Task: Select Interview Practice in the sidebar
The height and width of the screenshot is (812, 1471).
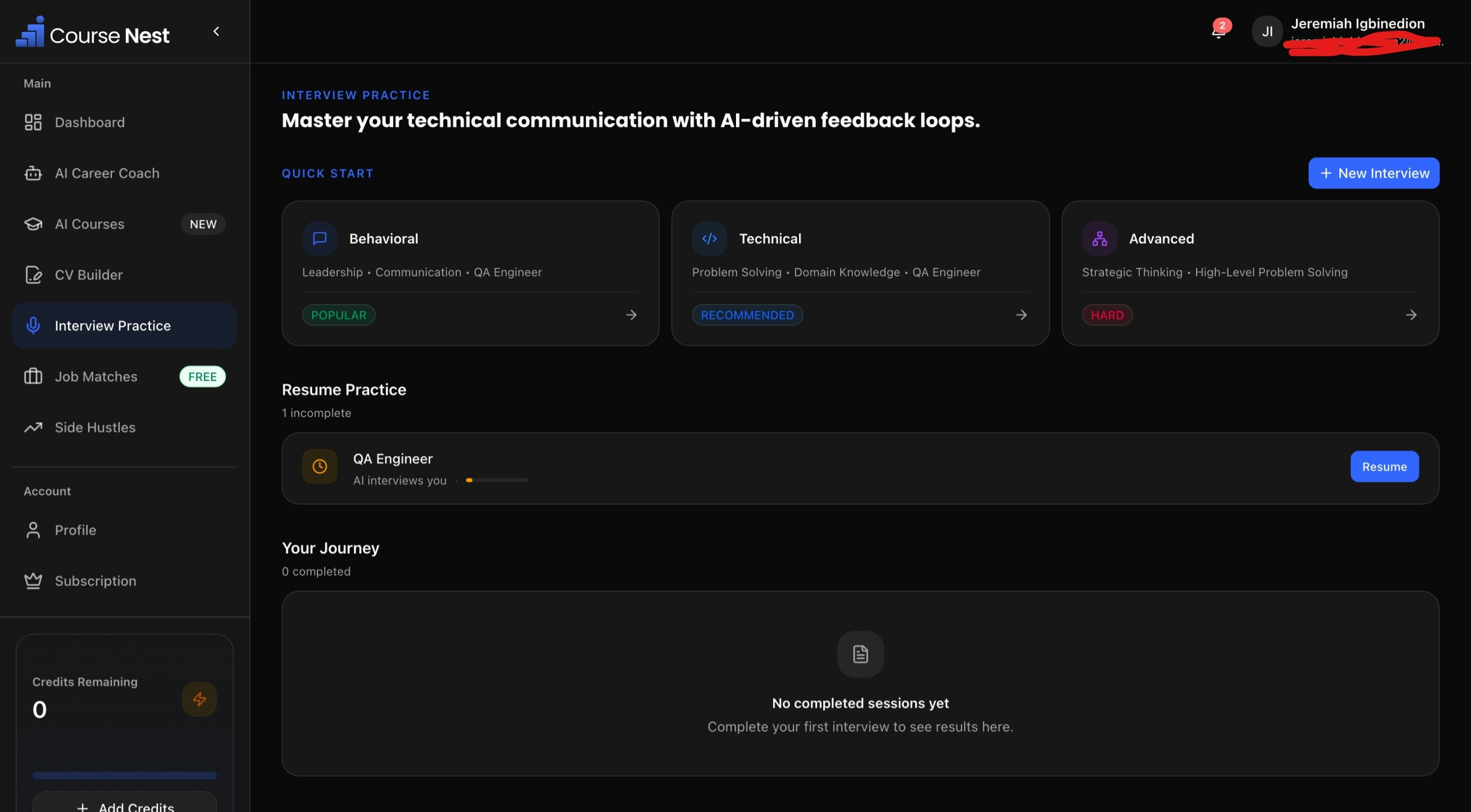Action: point(125,325)
